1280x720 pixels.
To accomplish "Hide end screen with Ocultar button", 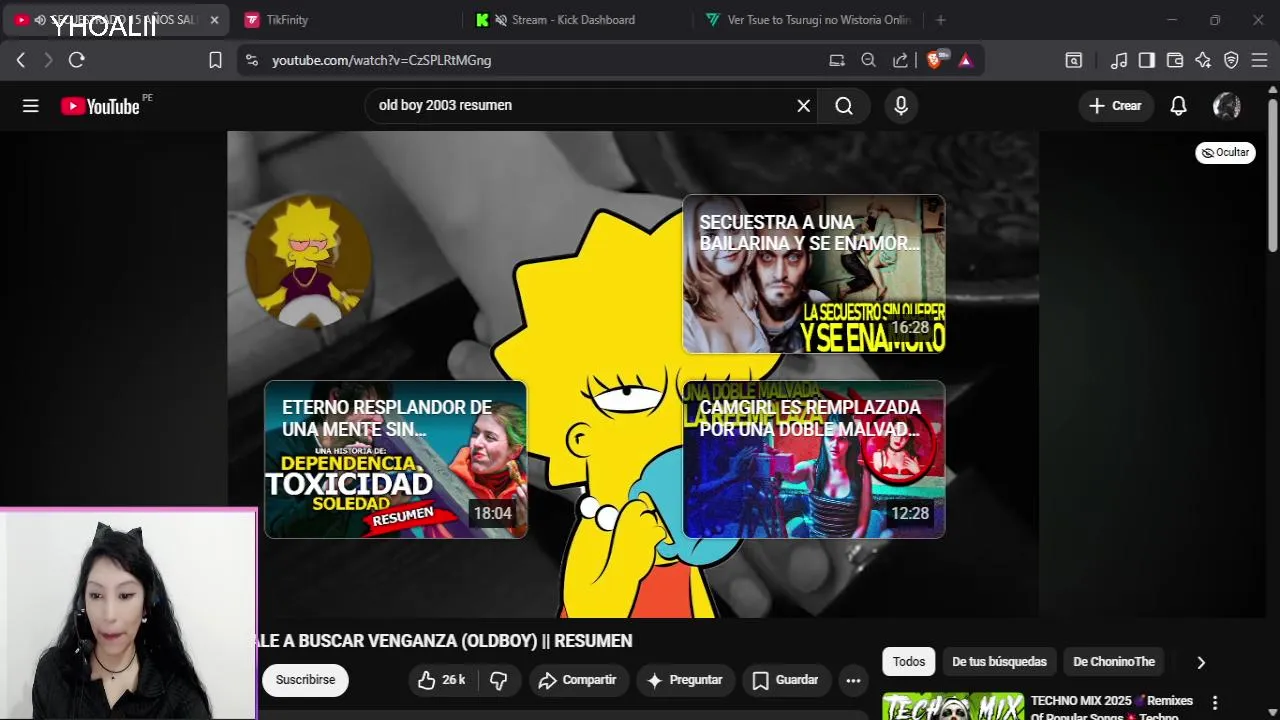I will (x=1225, y=152).
